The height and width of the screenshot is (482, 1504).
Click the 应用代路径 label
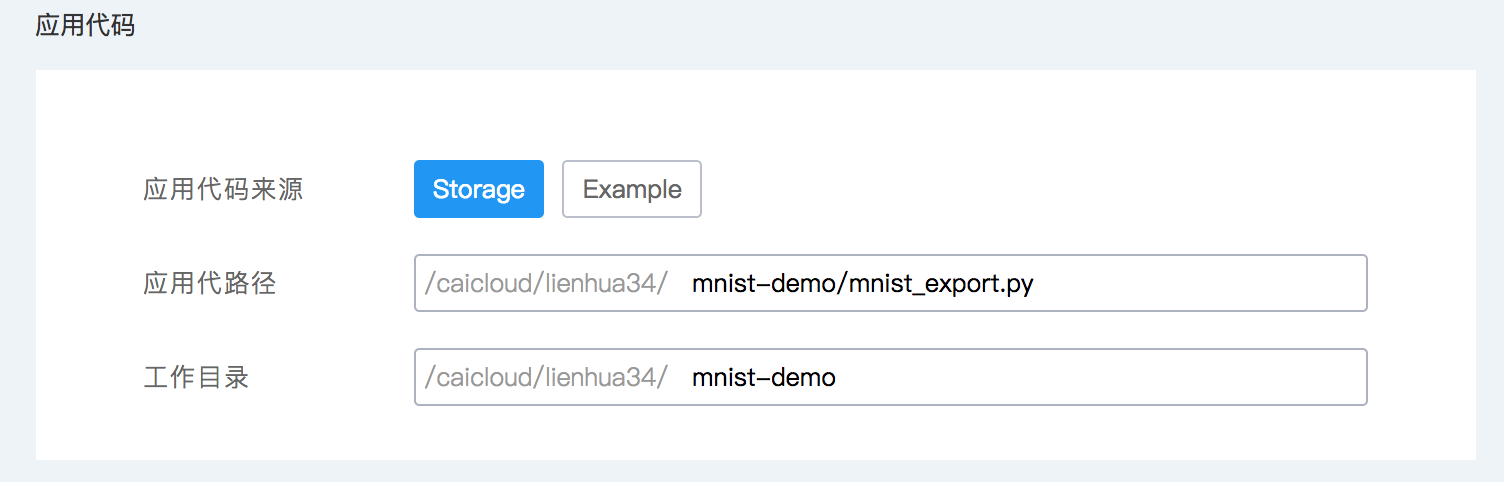(210, 283)
